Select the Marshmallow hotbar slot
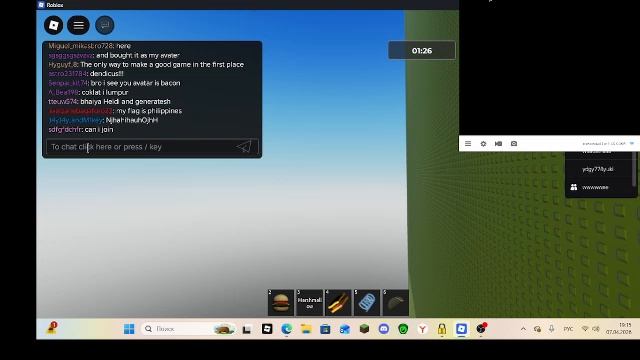Viewport: 640px width, 360px height. (309, 302)
